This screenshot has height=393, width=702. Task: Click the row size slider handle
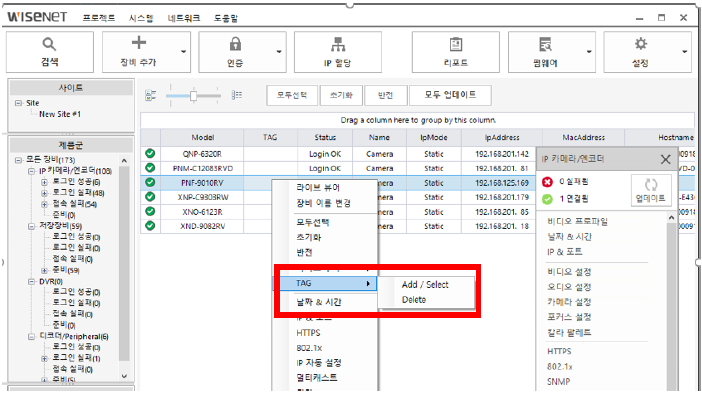193,96
